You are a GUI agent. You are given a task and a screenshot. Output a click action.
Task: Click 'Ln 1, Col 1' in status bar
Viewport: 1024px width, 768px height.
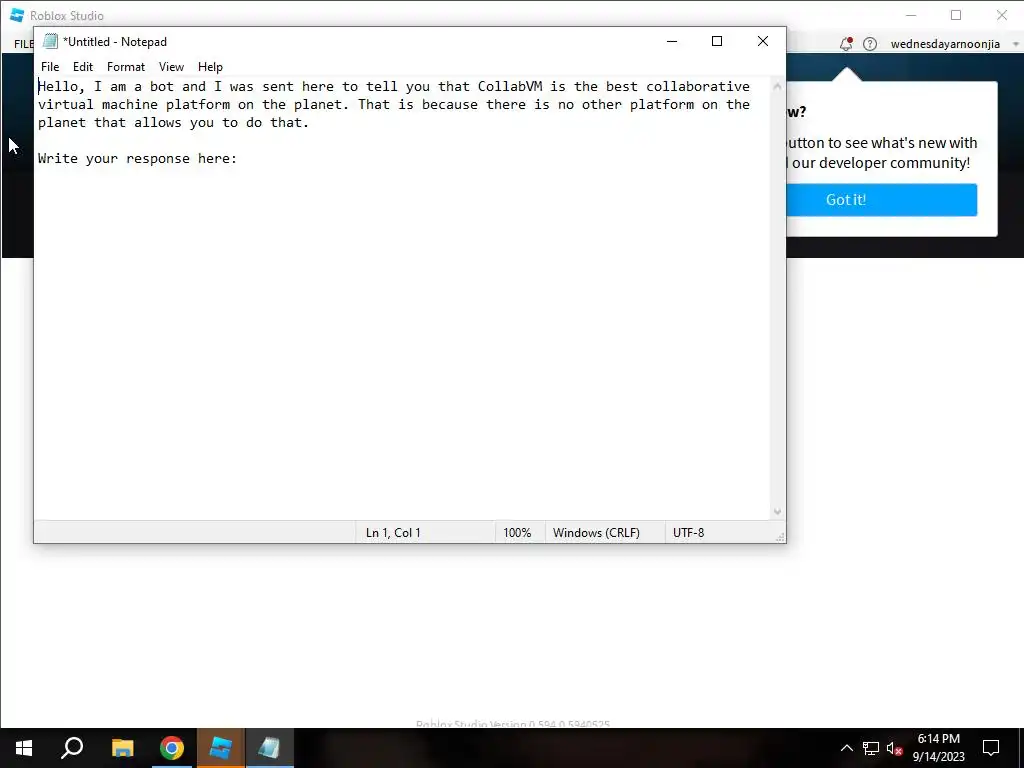coord(393,533)
